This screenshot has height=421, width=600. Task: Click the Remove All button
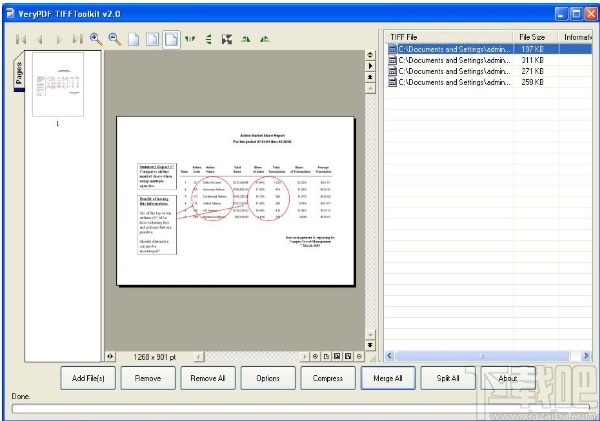pyautogui.click(x=208, y=378)
